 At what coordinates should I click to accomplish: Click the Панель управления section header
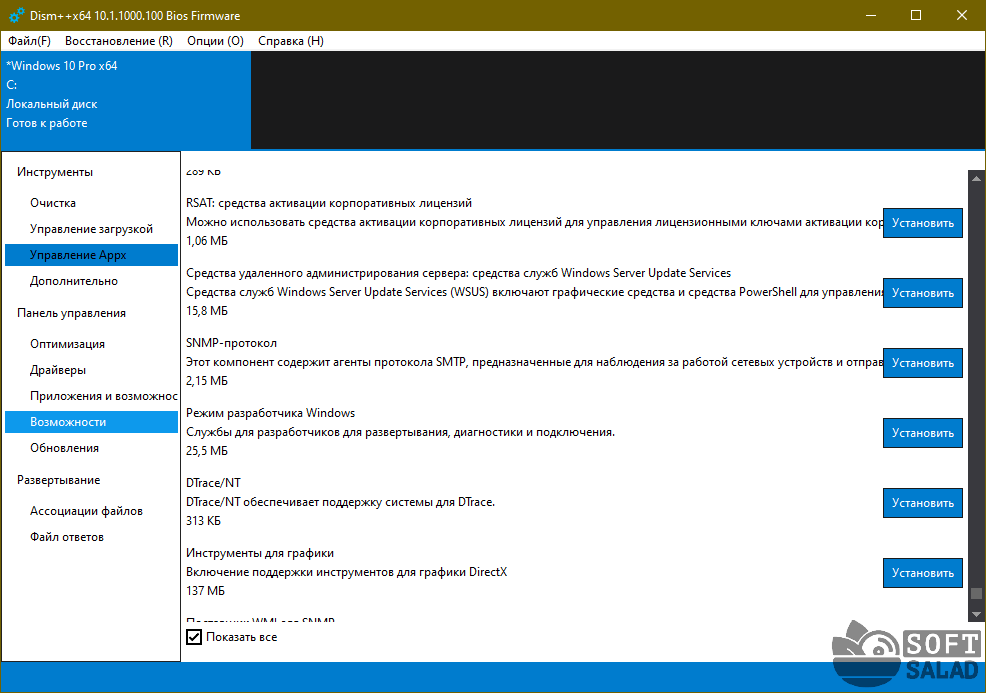tap(71, 313)
